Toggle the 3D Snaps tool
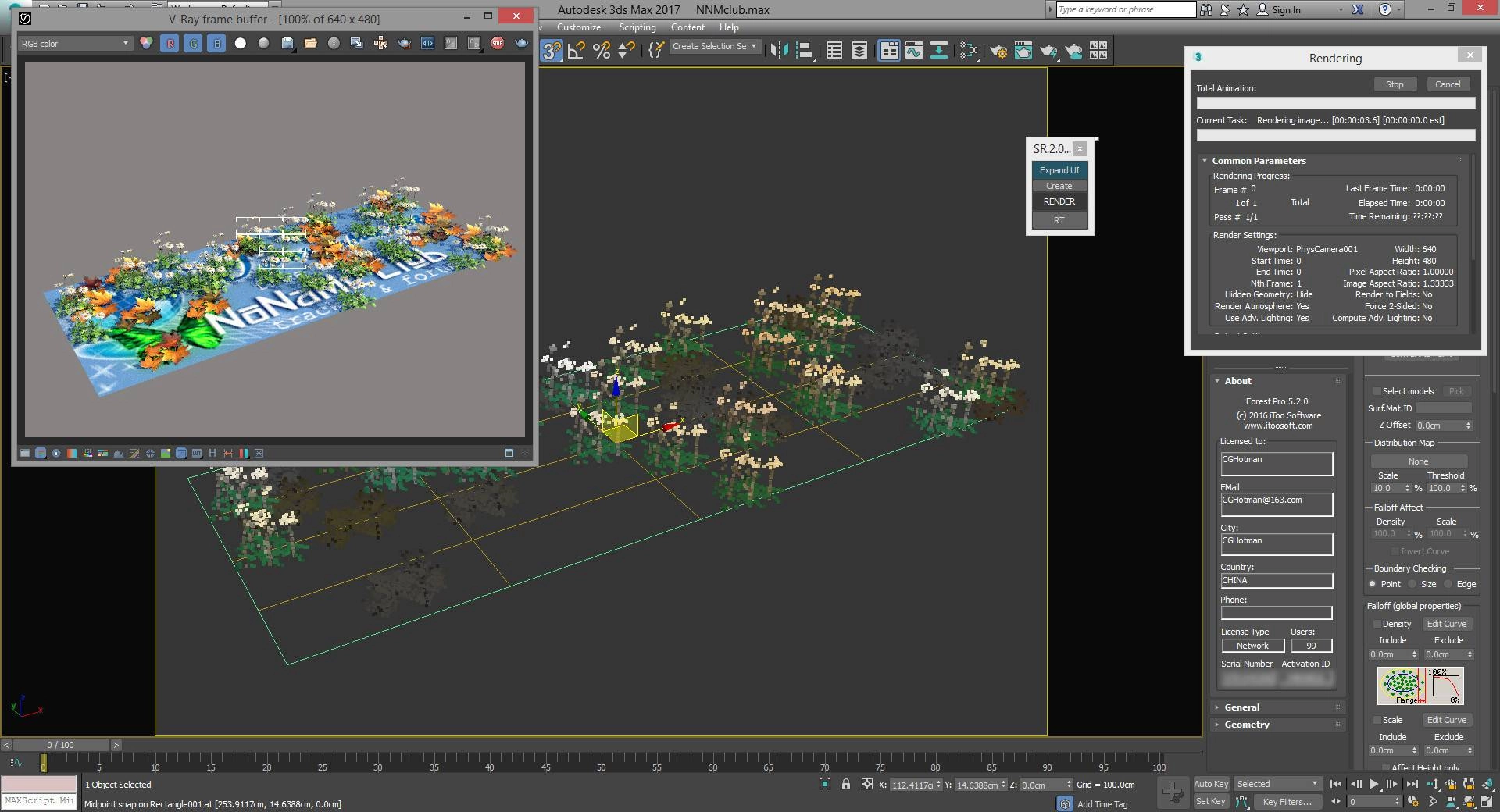 (x=552, y=51)
